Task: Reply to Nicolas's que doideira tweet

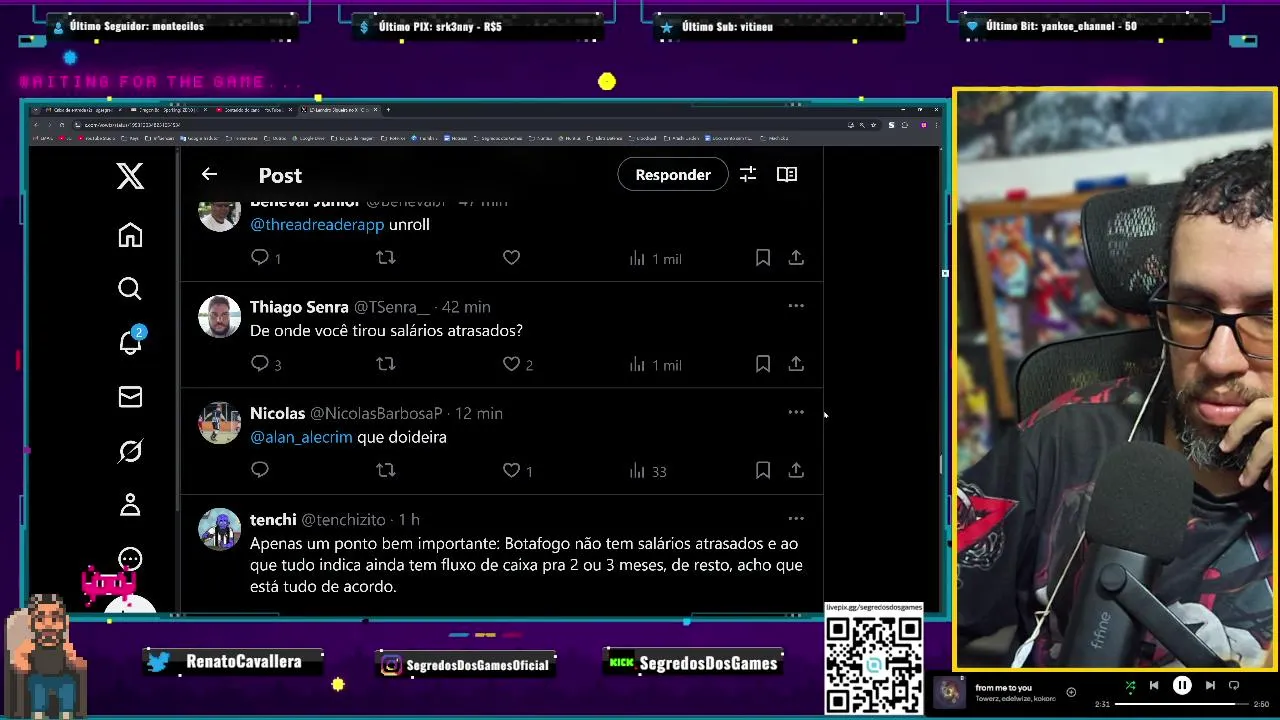Action: [x=260, y=470]
